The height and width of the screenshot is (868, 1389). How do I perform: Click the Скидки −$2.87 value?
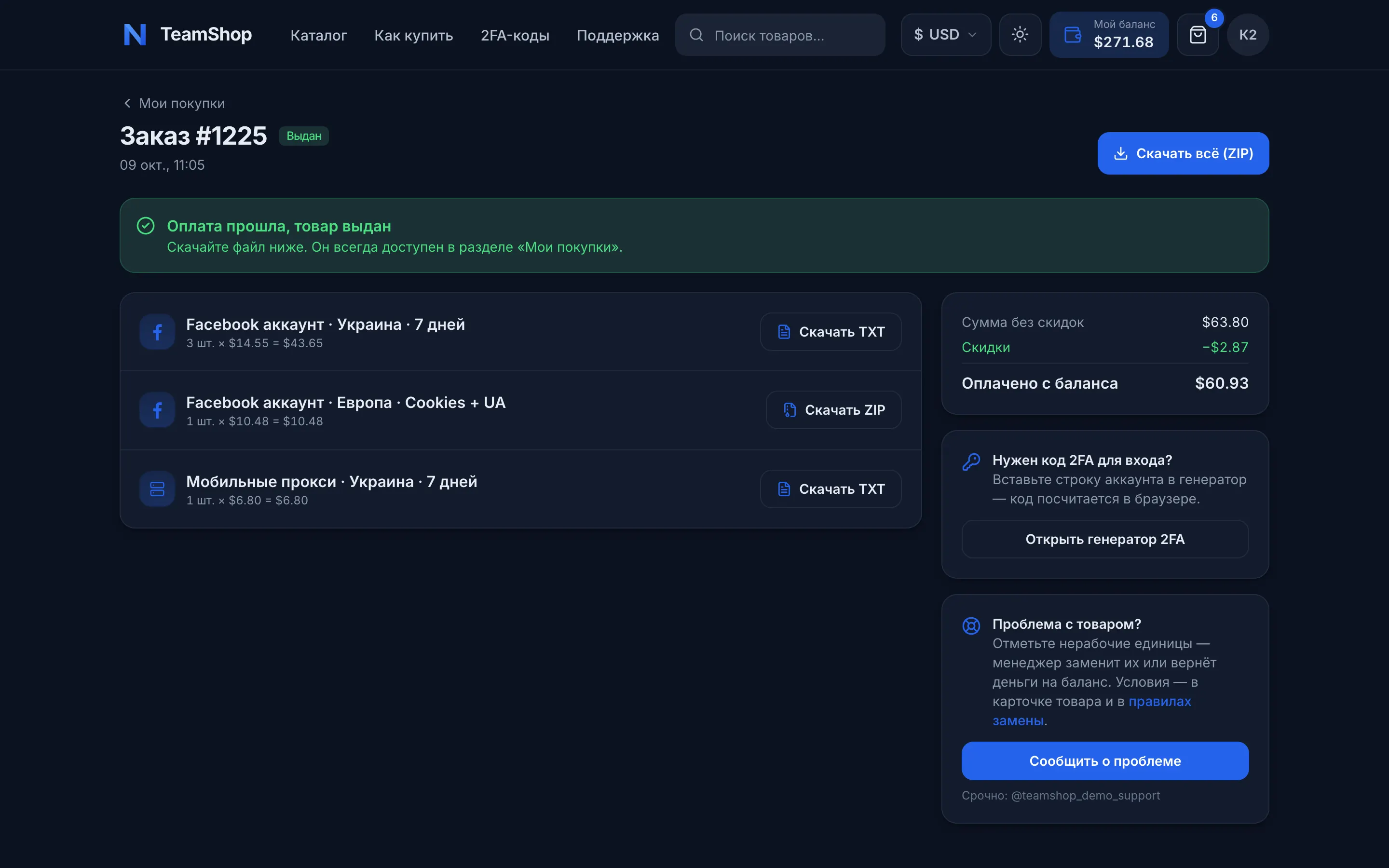point(1226,347)
